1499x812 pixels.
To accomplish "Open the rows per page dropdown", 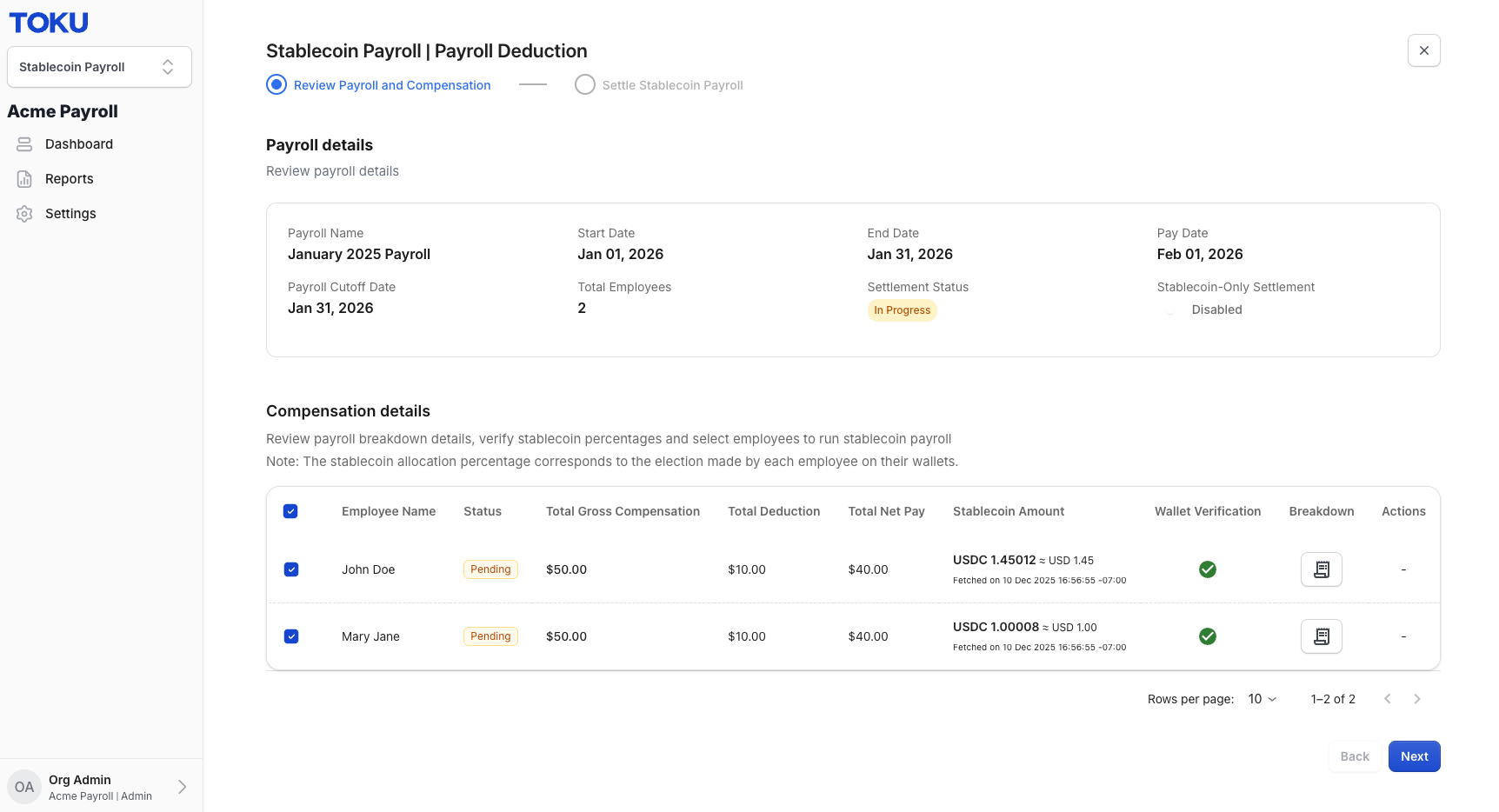I will click(1262, 699).
